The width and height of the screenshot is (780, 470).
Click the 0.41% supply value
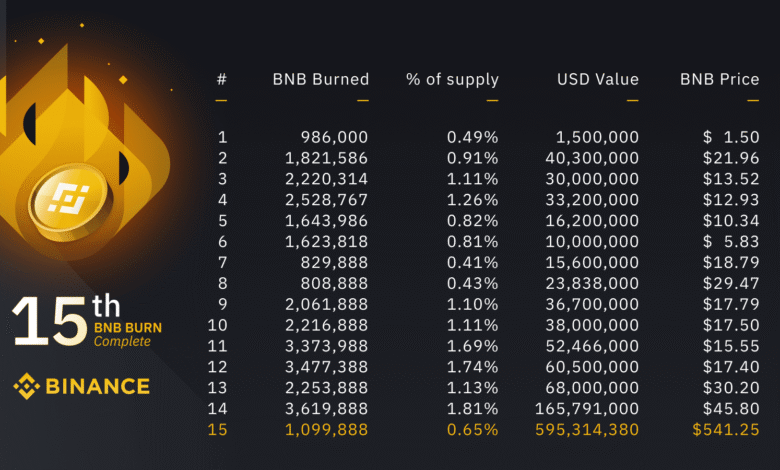click(x=473, y=262)
